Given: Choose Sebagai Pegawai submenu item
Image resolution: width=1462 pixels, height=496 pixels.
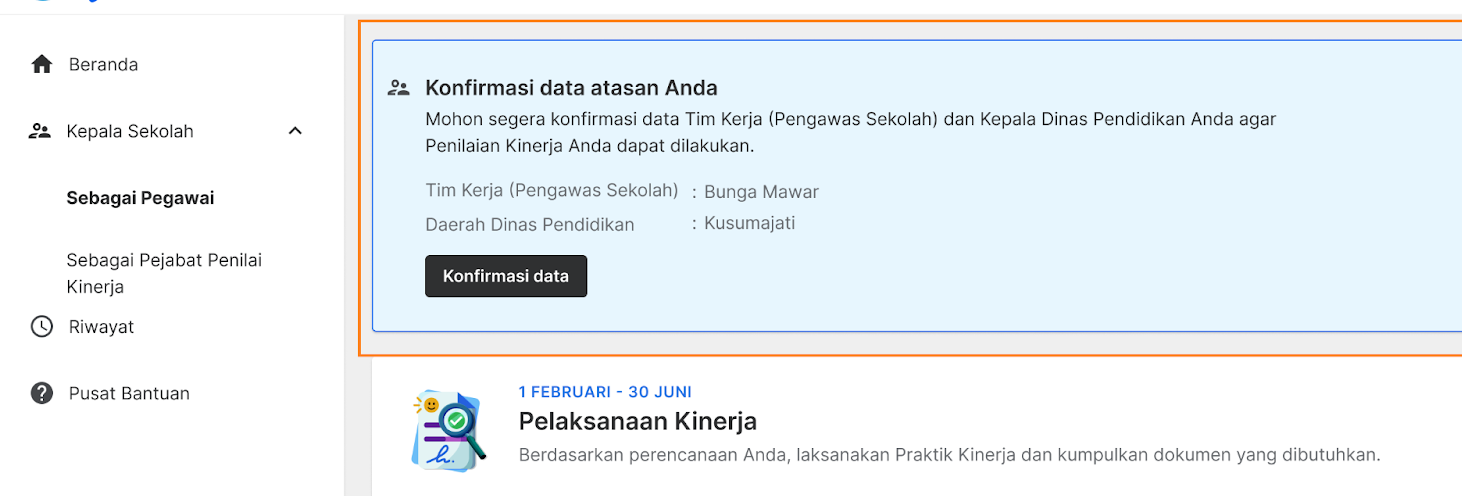Looking at the screenshot, I should (140, 198).
